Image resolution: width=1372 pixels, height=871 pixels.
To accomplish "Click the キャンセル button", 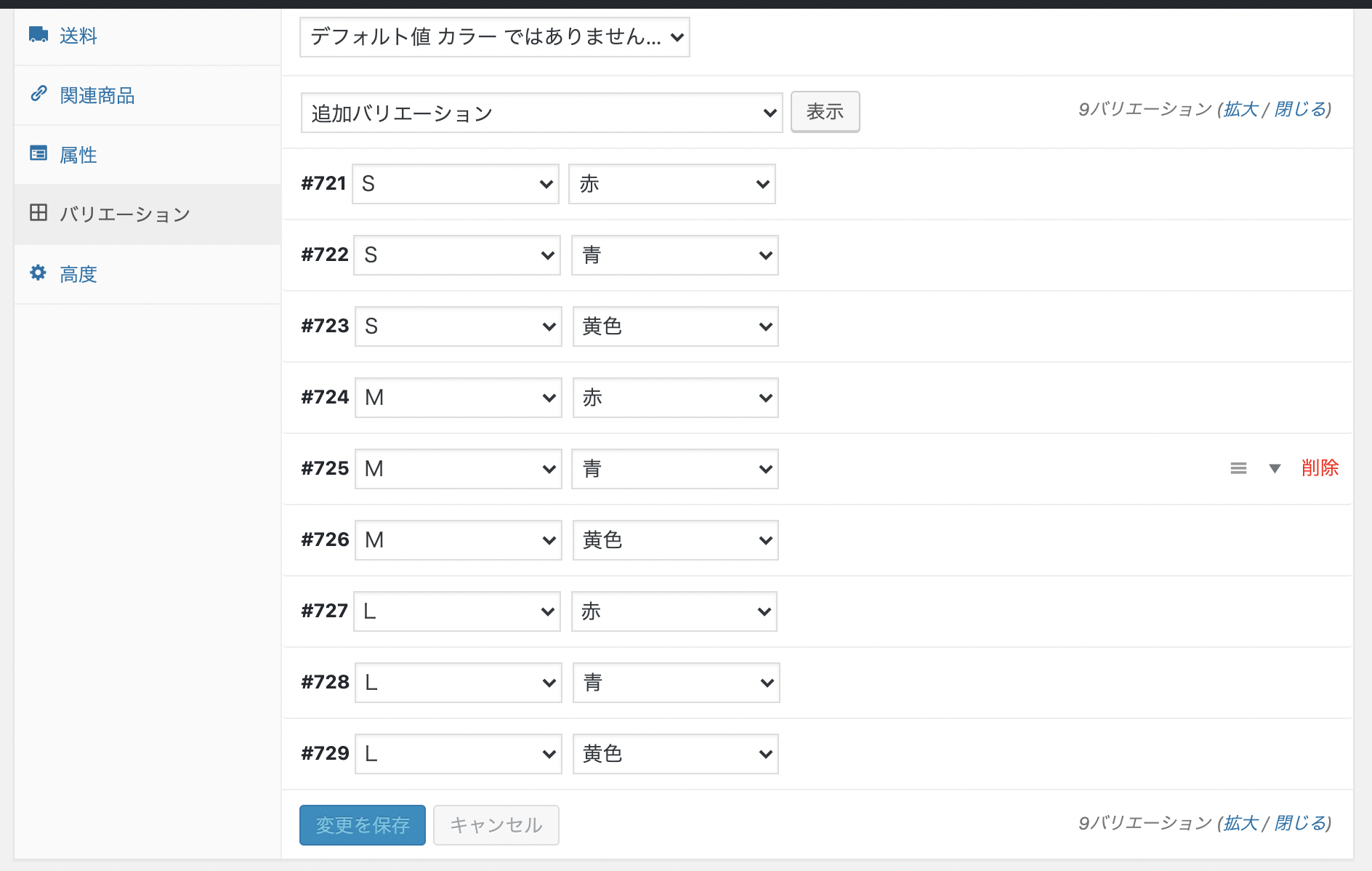I will 496,825.
